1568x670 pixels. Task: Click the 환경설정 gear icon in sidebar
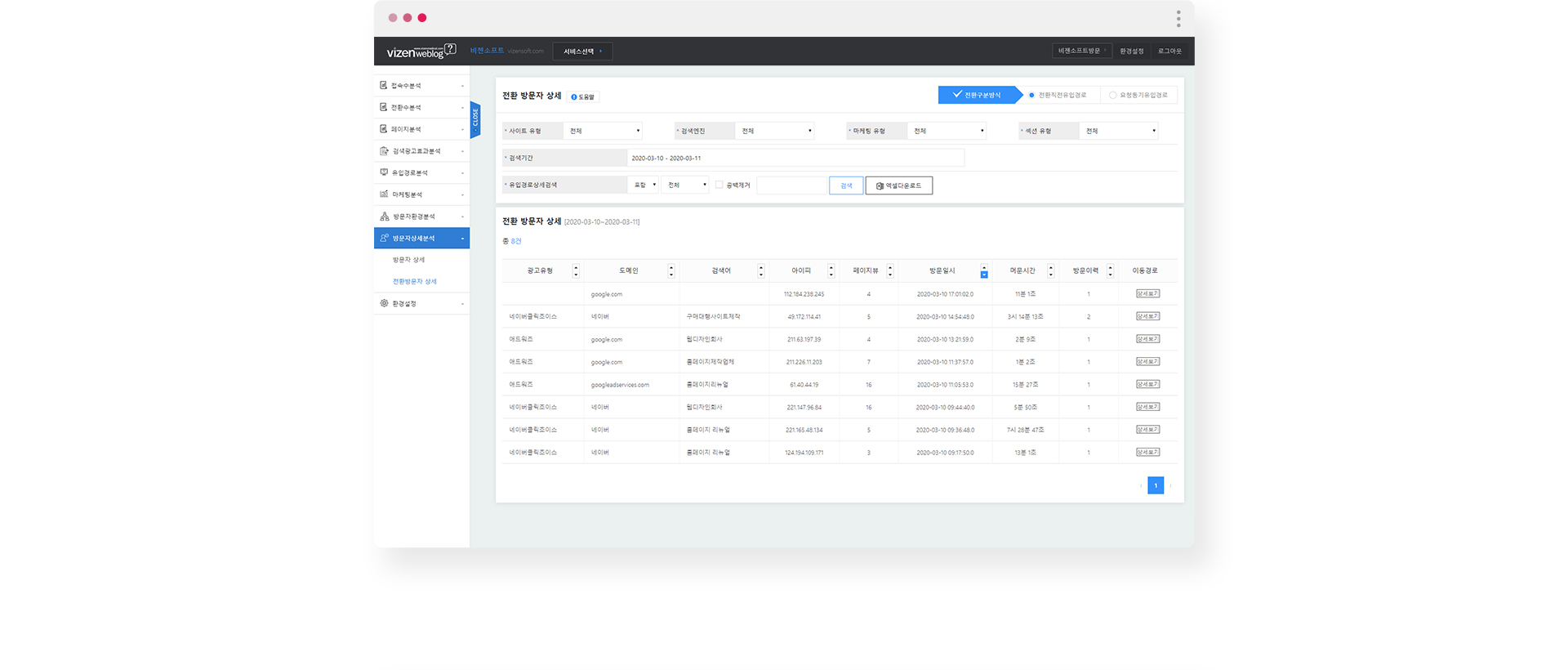coord(384,303)
